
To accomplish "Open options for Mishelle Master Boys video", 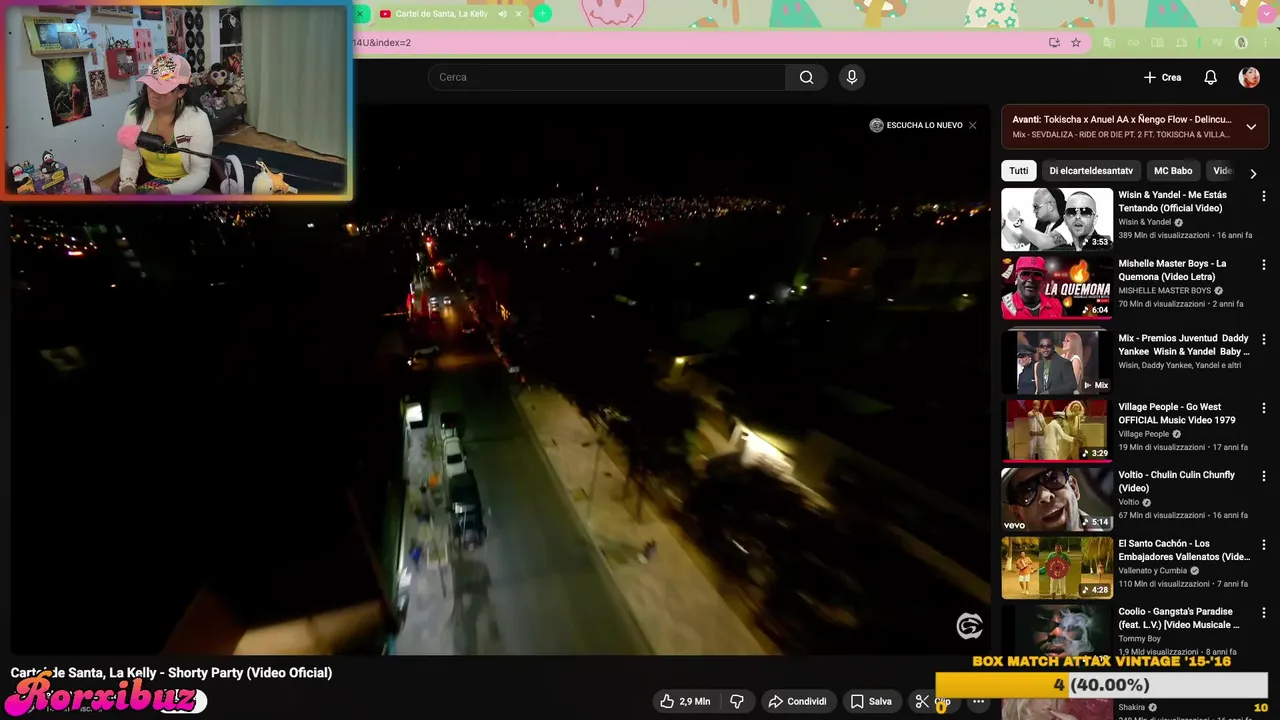I will click(x=1264, y=266).
